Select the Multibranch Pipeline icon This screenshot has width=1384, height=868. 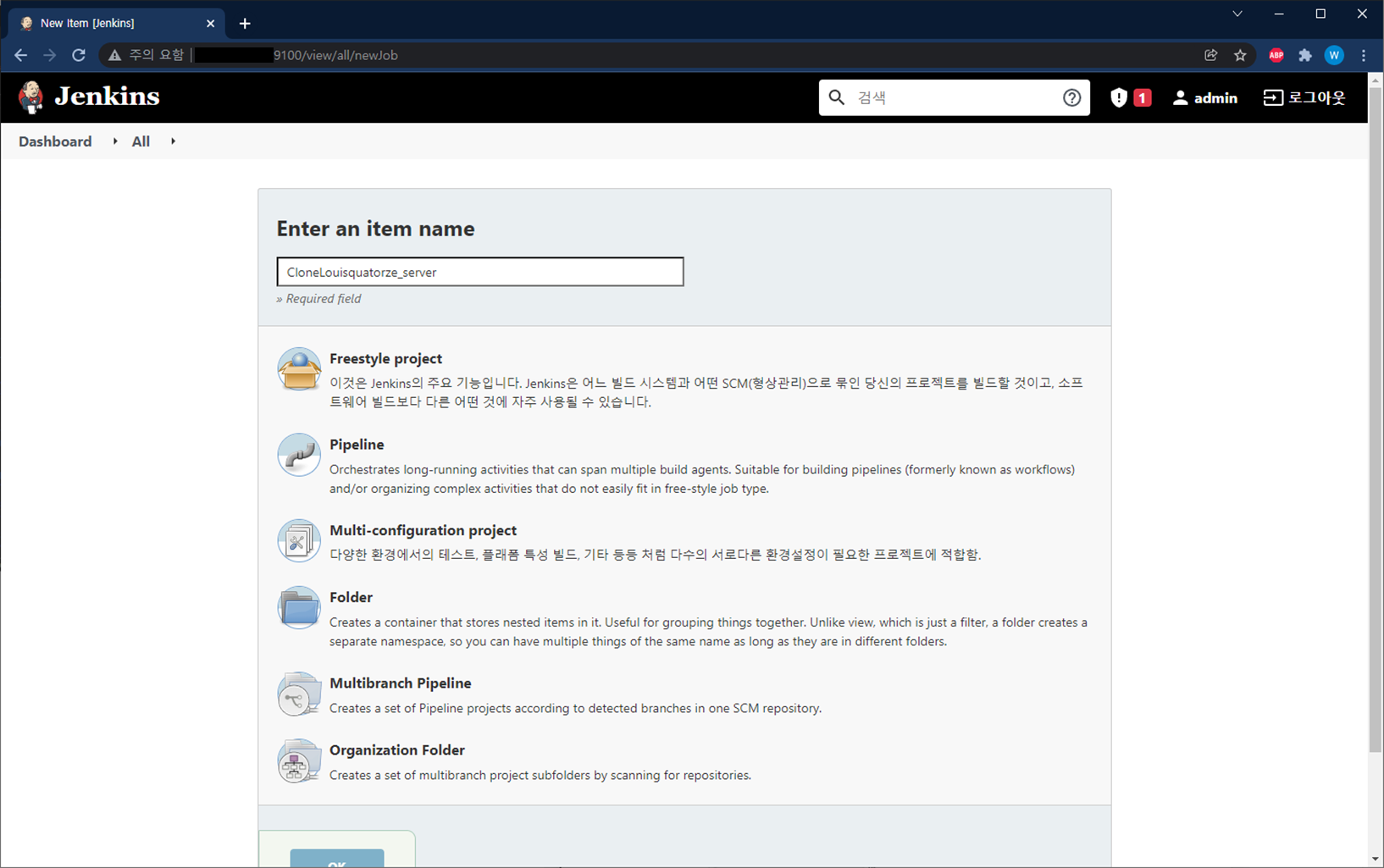click(299, 694)
